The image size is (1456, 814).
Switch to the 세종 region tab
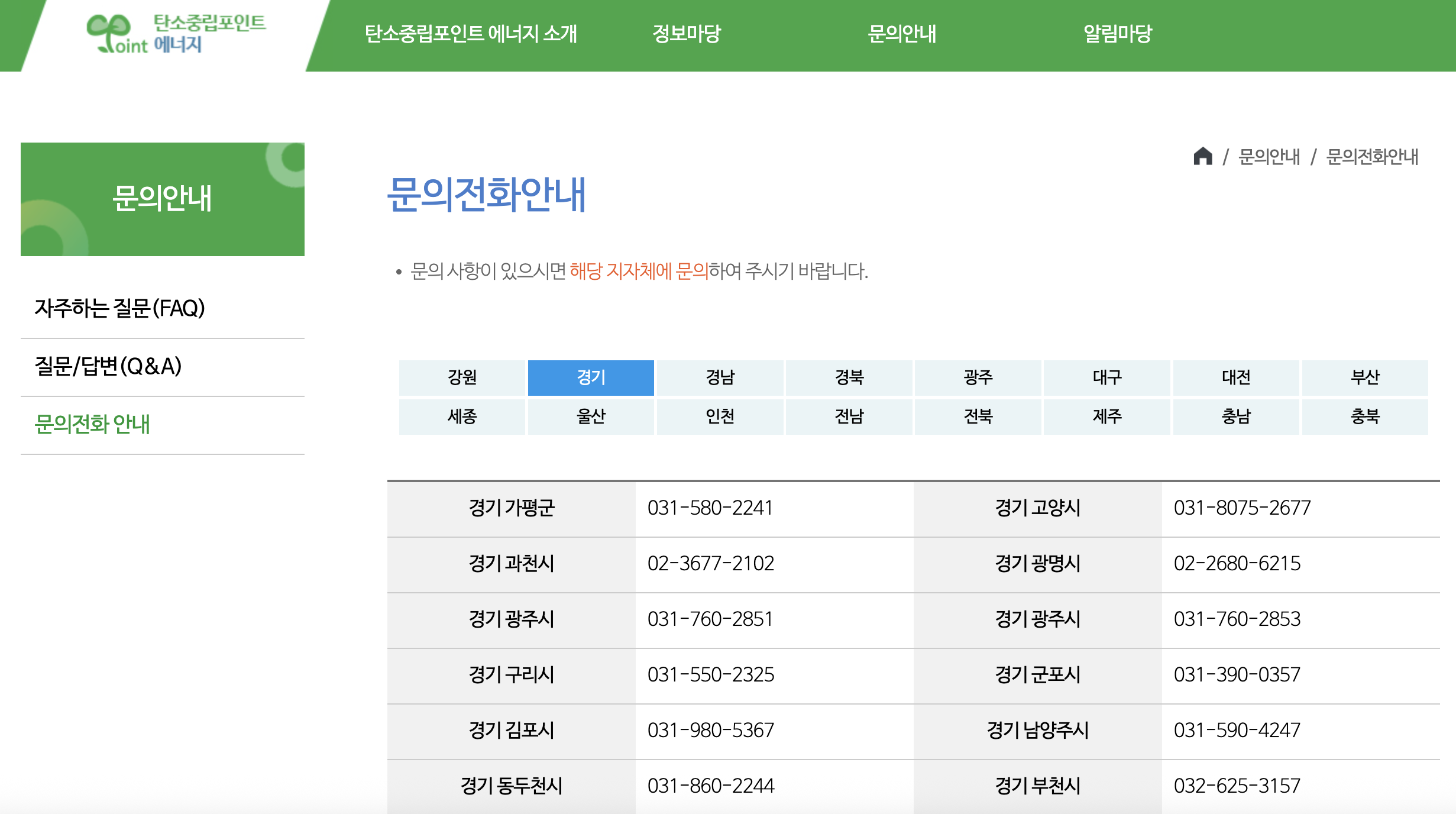click(462, 416)
